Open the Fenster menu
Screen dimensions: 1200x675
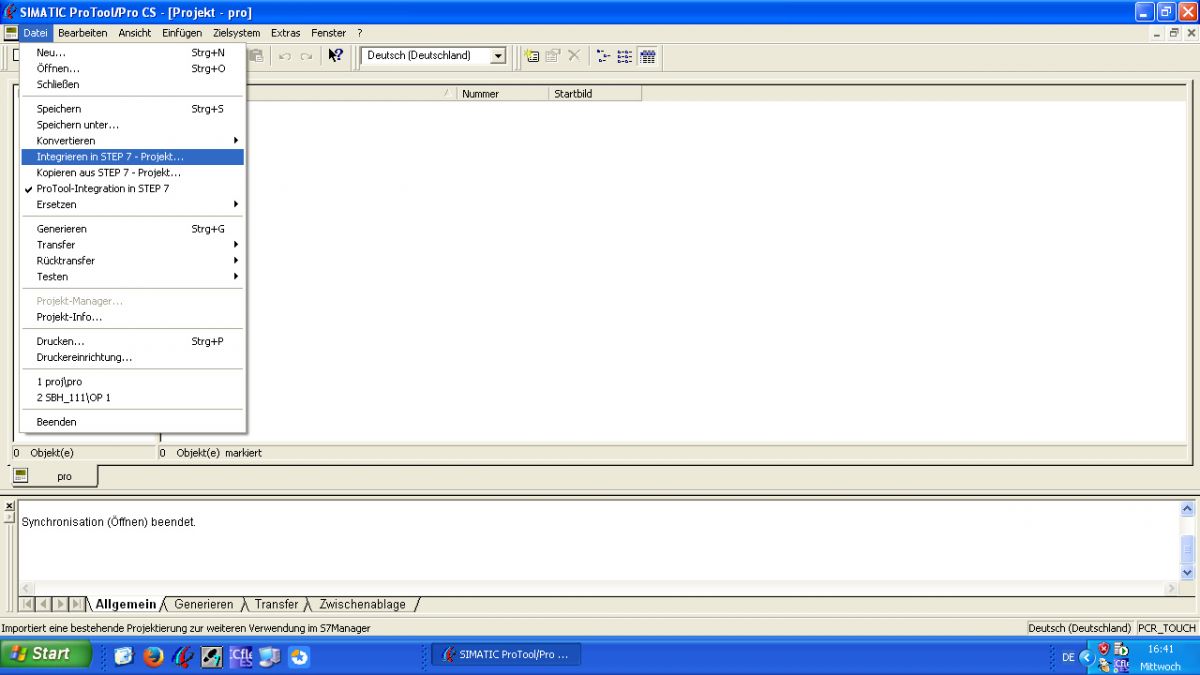click(x=329, y=33)
